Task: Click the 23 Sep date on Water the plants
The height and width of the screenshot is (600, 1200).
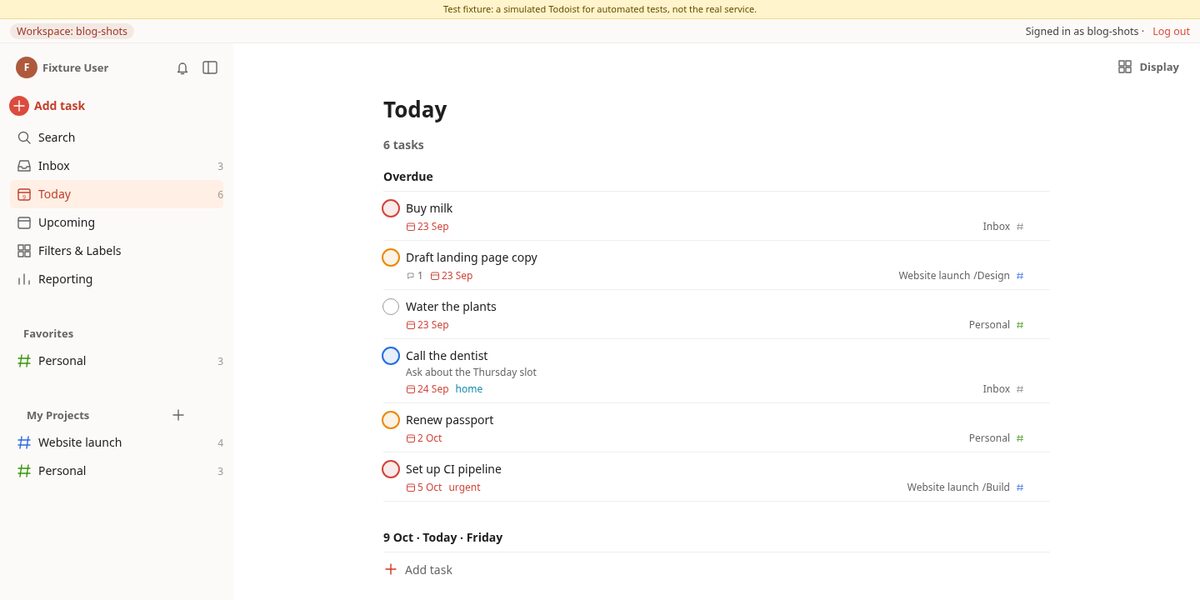Action: click(x=427, y=325)
